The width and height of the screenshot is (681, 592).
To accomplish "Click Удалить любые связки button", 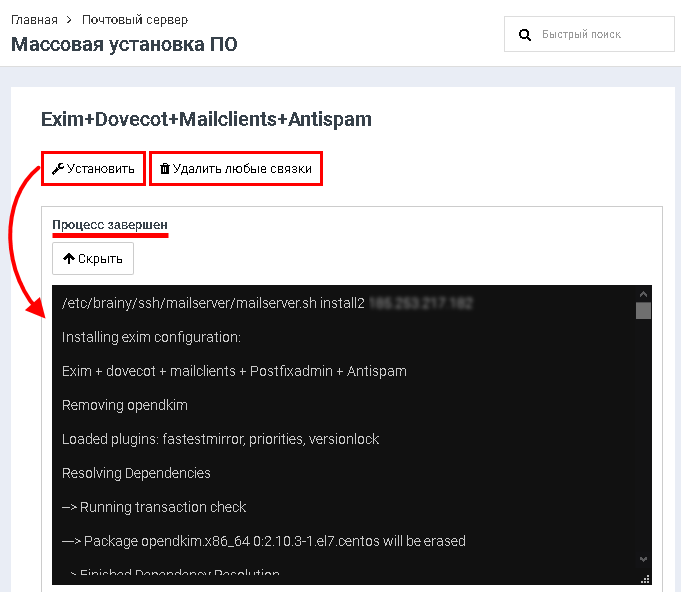I will [x=236, y=169].
